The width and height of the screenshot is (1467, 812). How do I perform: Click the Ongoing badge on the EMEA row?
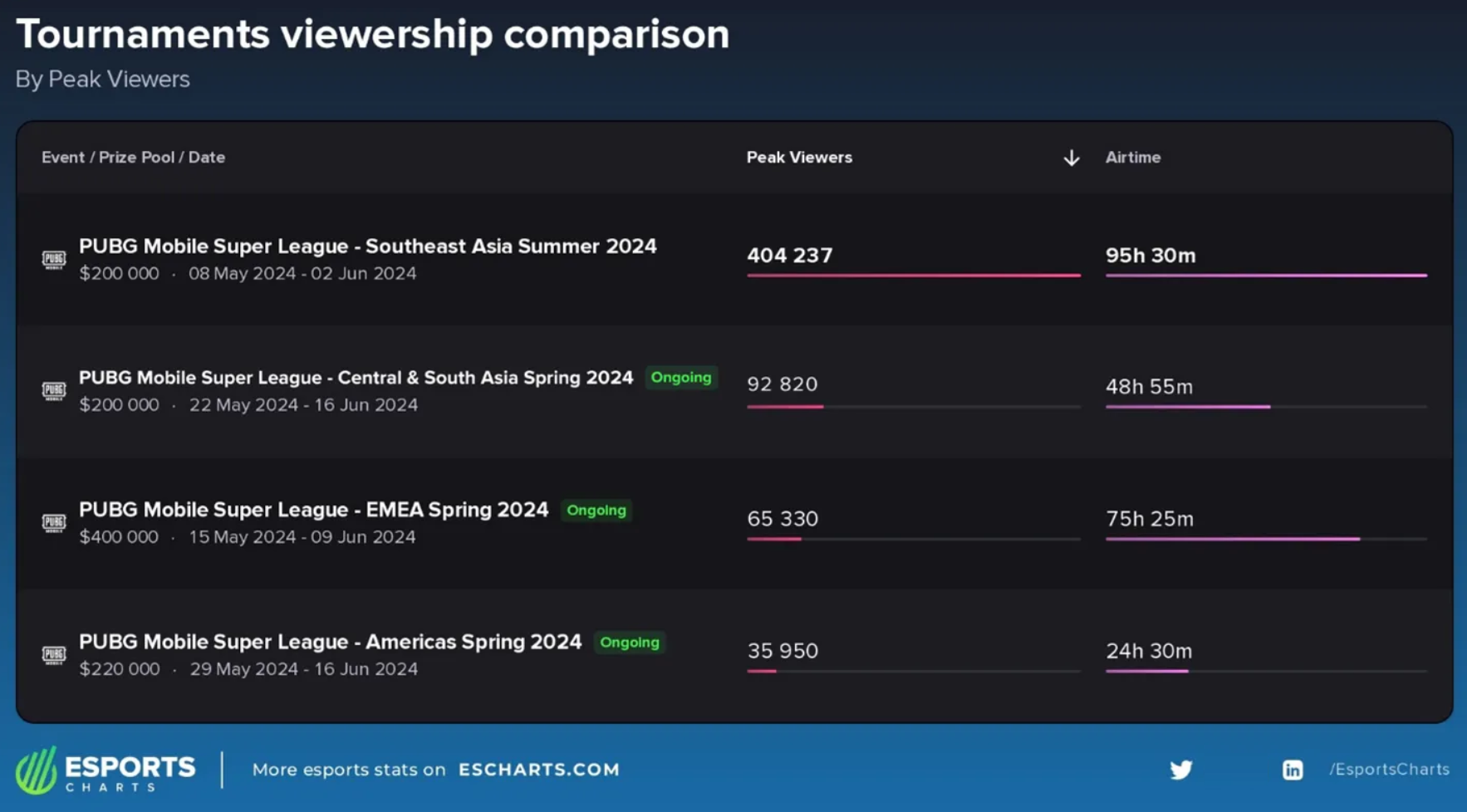596,510
